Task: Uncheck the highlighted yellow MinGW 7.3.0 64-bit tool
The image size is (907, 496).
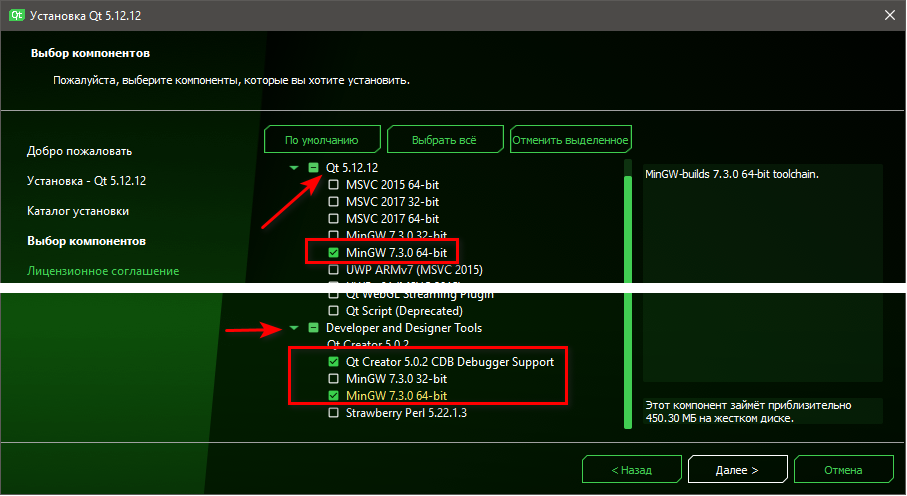Action: (x=334, y=396)
